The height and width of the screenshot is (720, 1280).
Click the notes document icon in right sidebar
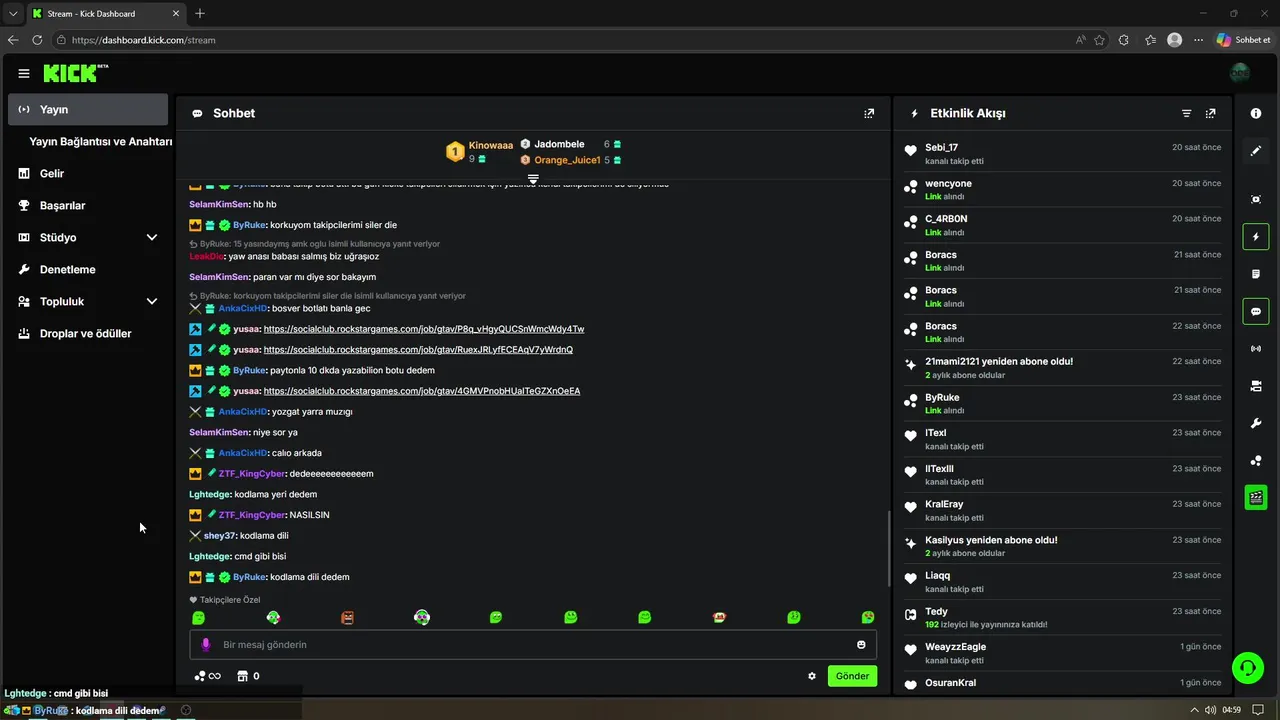1256,274
